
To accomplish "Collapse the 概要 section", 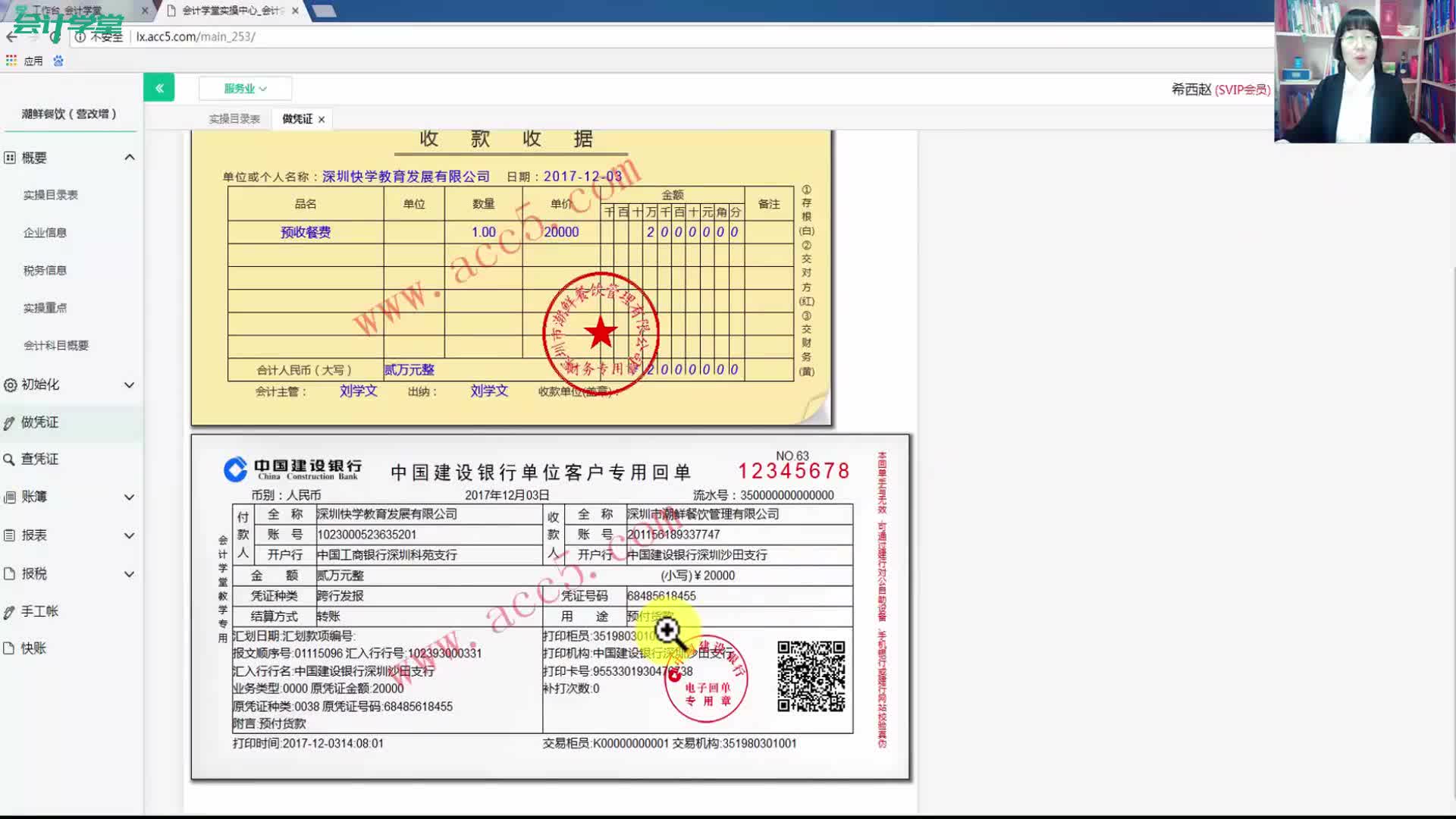I will (x=129, y=157).
